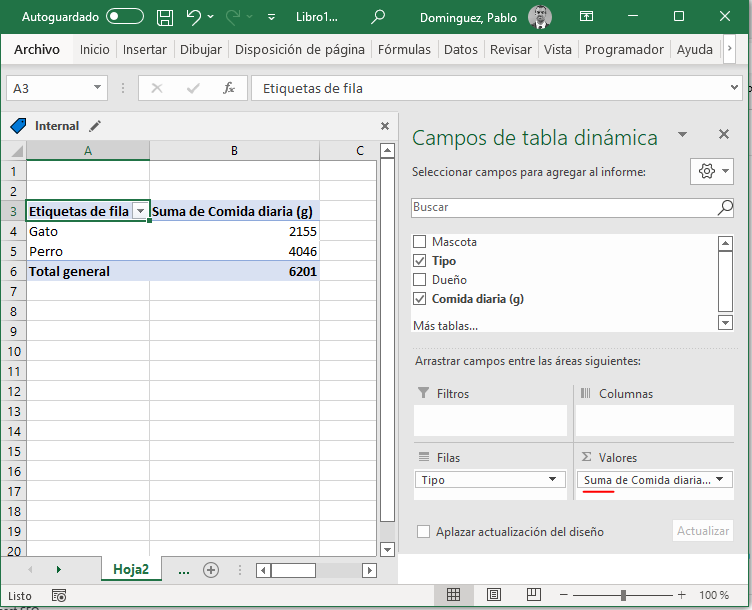The height and width of the screenshot is (610, 752).
Task: Click the 4046 value cell
Action: point(235,252)
